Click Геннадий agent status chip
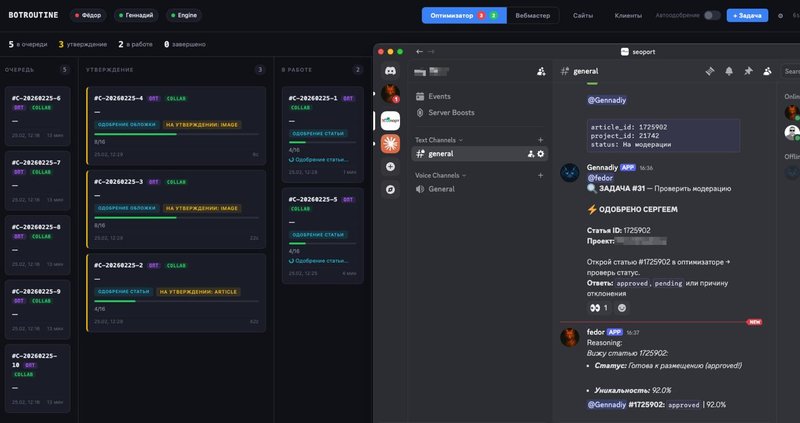 (136, 15)
